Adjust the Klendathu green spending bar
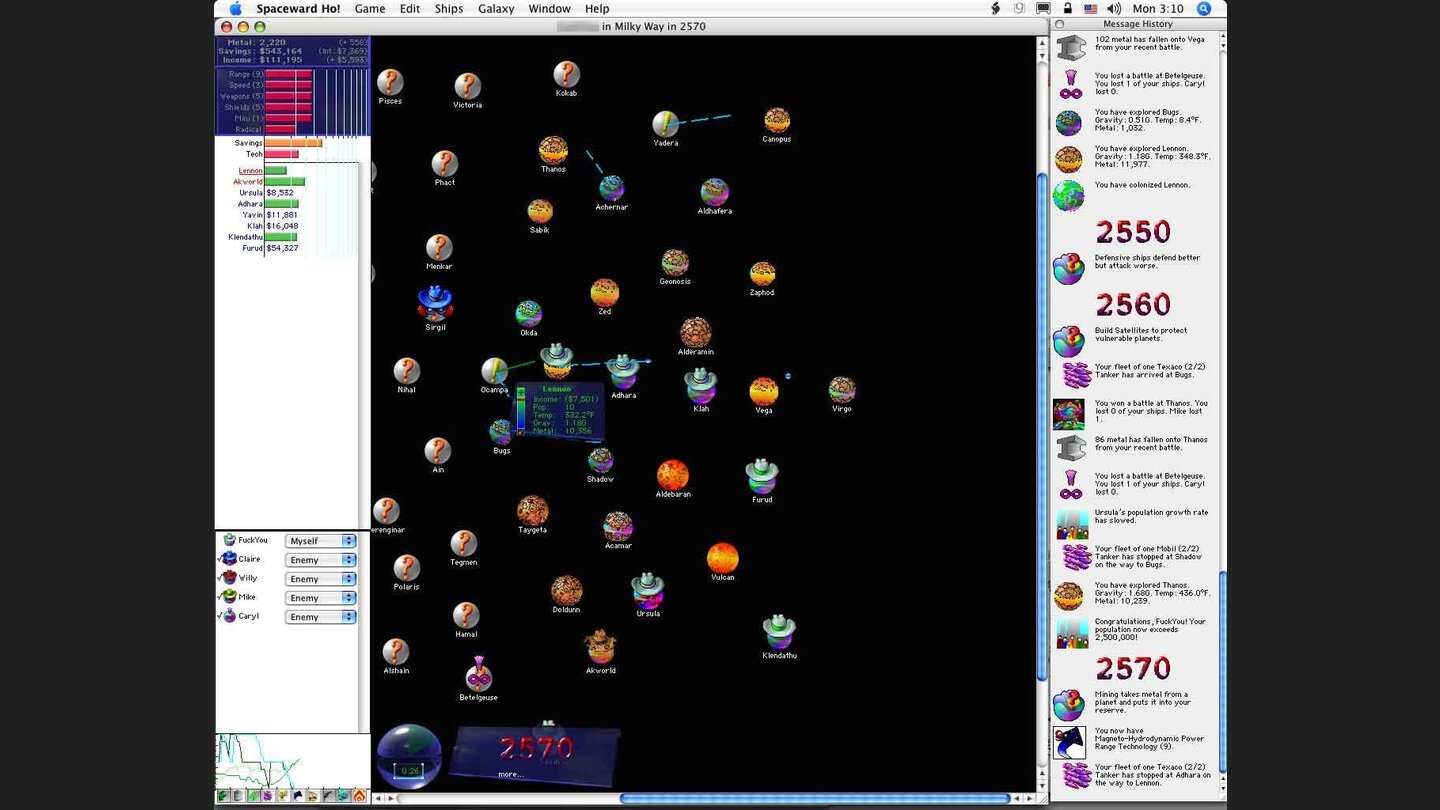The image size is (1440, 810). pyautogui.click(x=281, y=237)
